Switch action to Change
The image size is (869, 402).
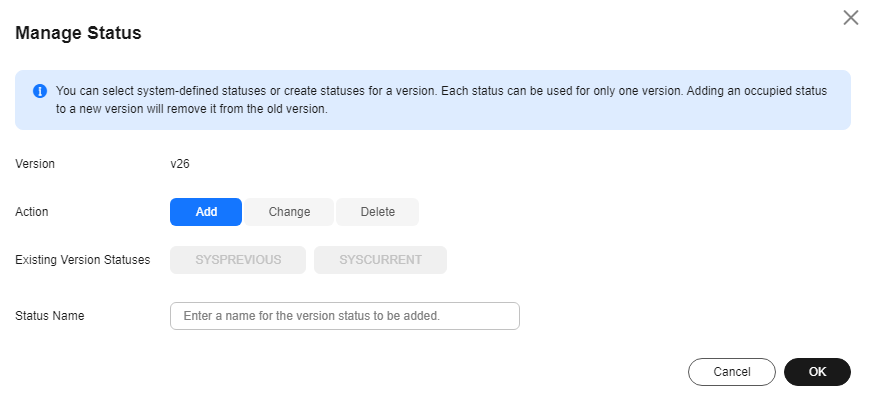[x=289, y=212]
